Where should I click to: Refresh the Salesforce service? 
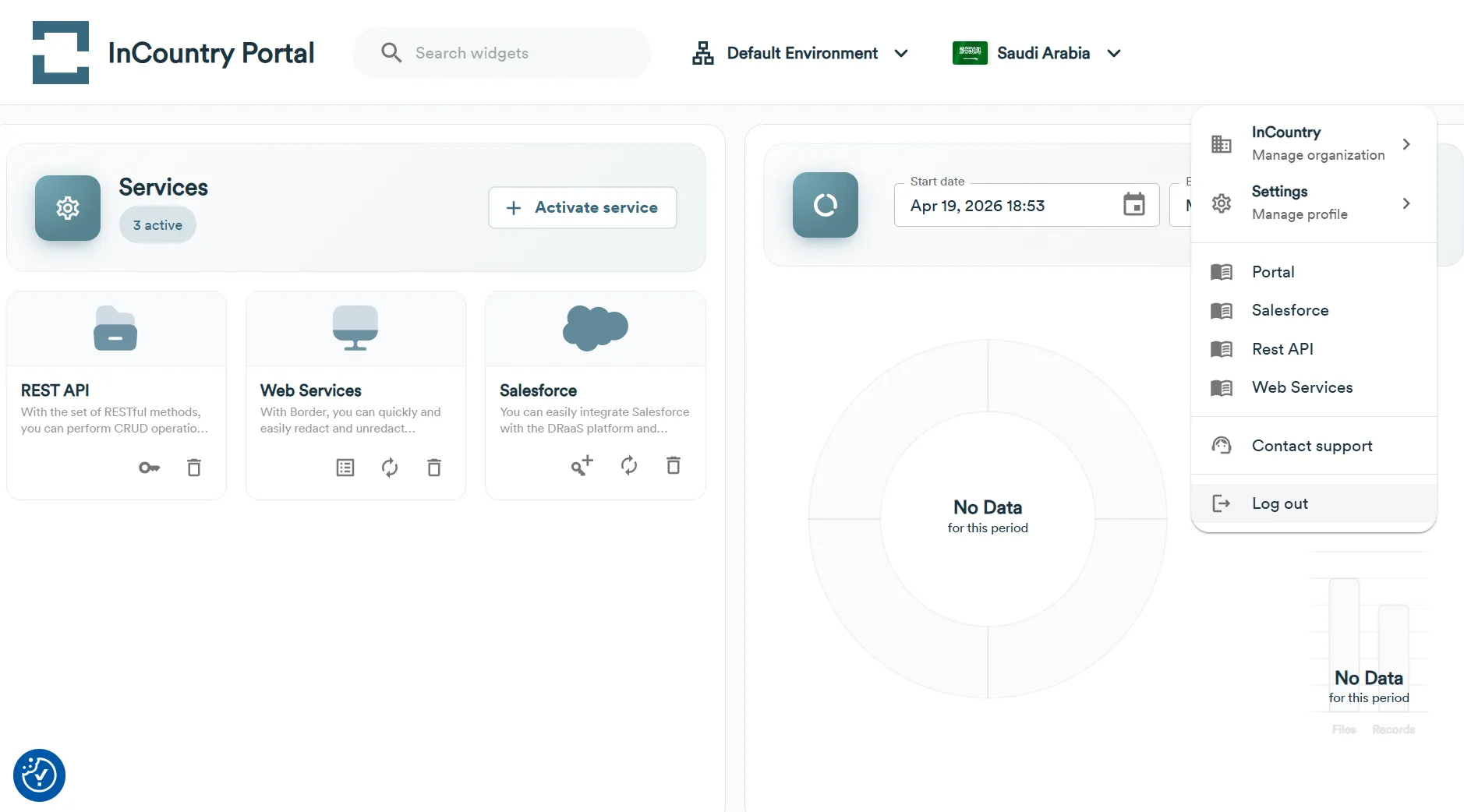[629, 465]
